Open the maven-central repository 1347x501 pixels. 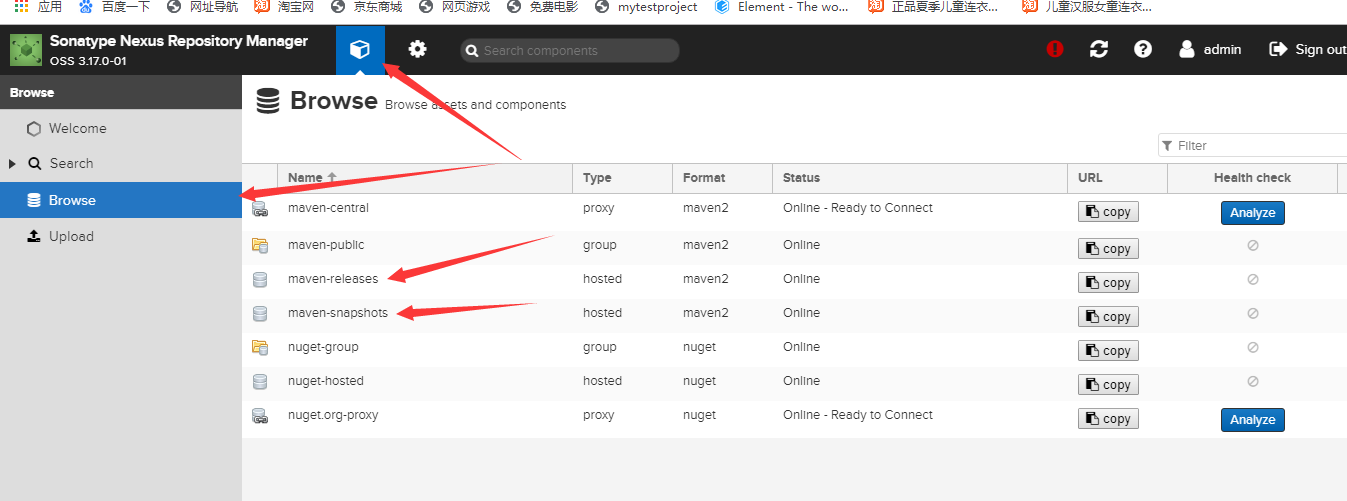click(328, 208)
